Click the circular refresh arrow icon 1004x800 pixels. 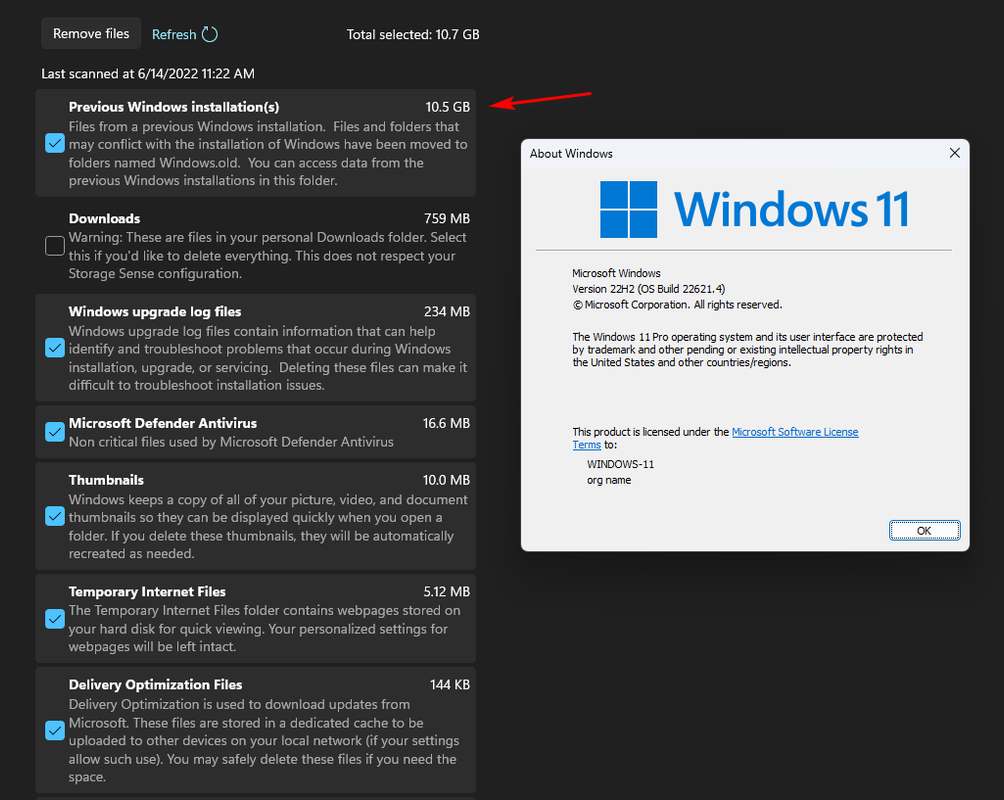[x=210, y=34]
